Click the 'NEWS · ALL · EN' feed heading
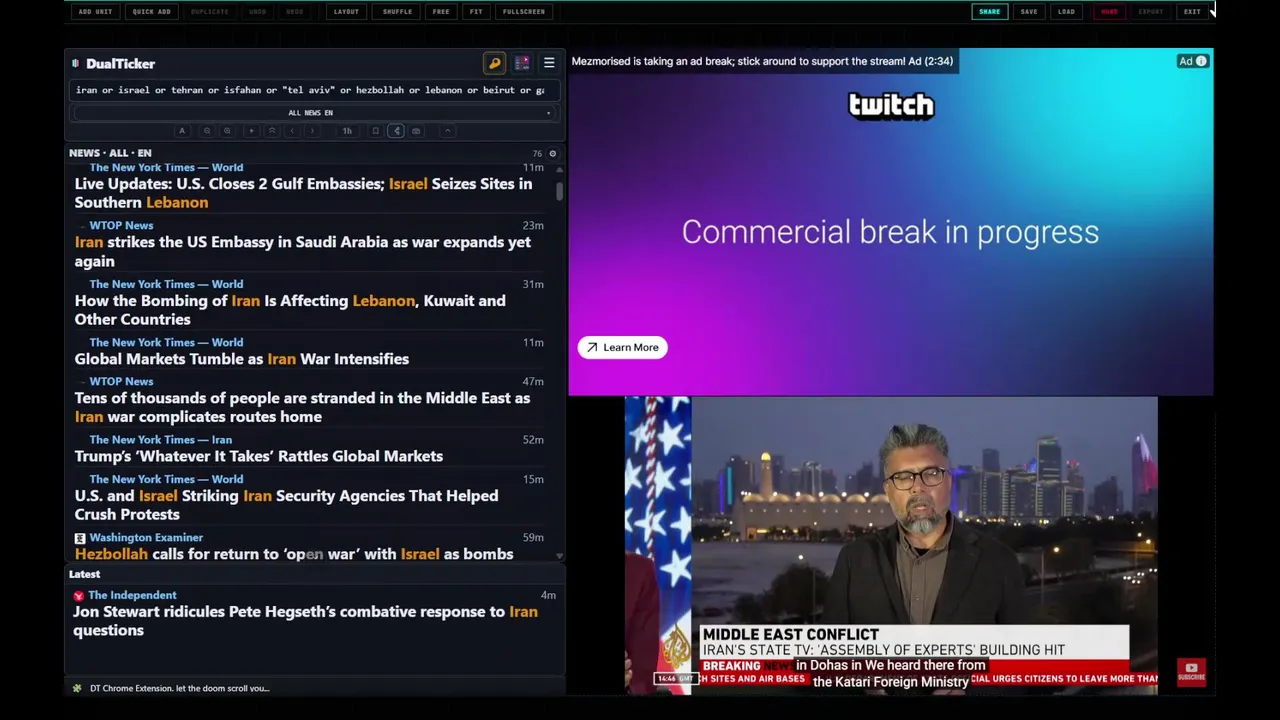This screenshot has width=1280, height=720. pos(110,153)
